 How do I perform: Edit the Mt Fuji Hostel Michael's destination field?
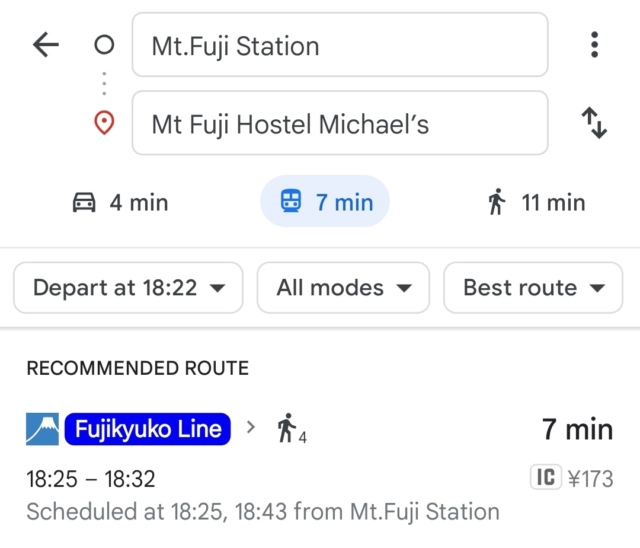340,123
